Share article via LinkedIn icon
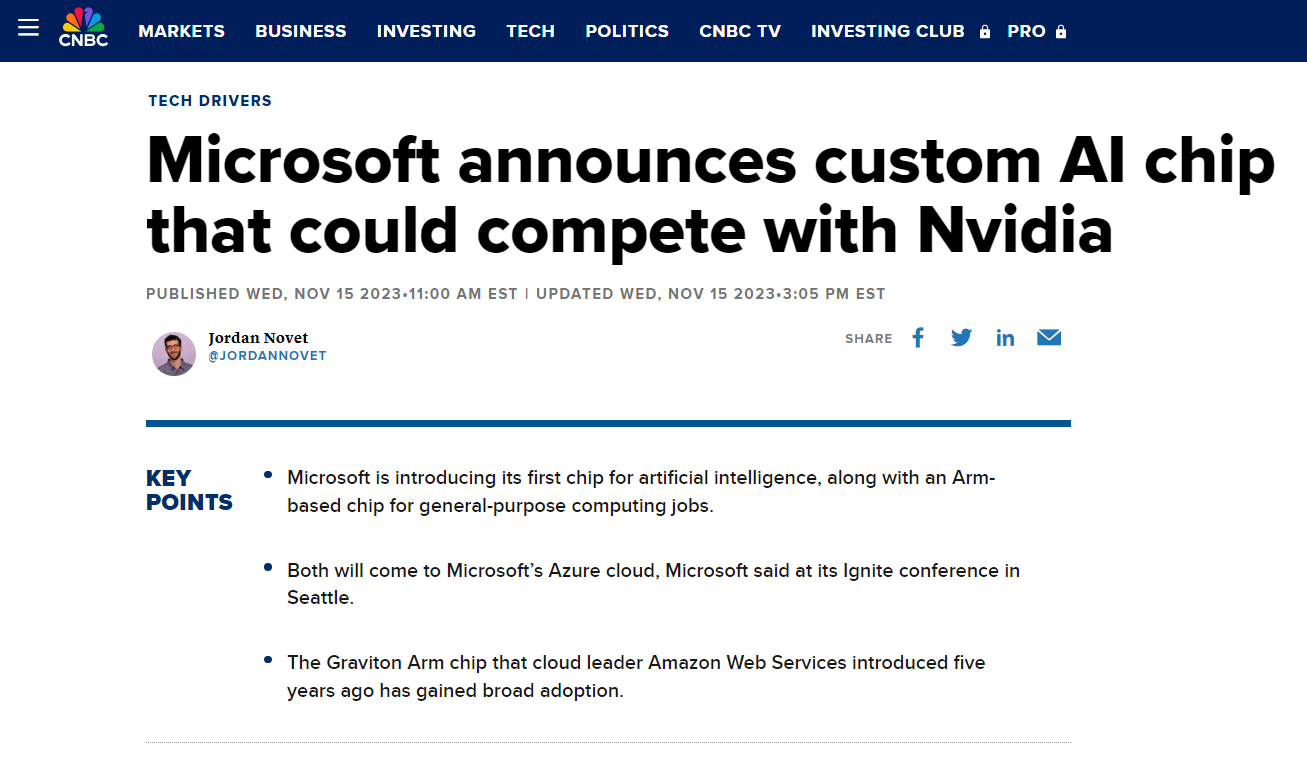Viewport: 1307px width, 758px height. pos(1005,338)
